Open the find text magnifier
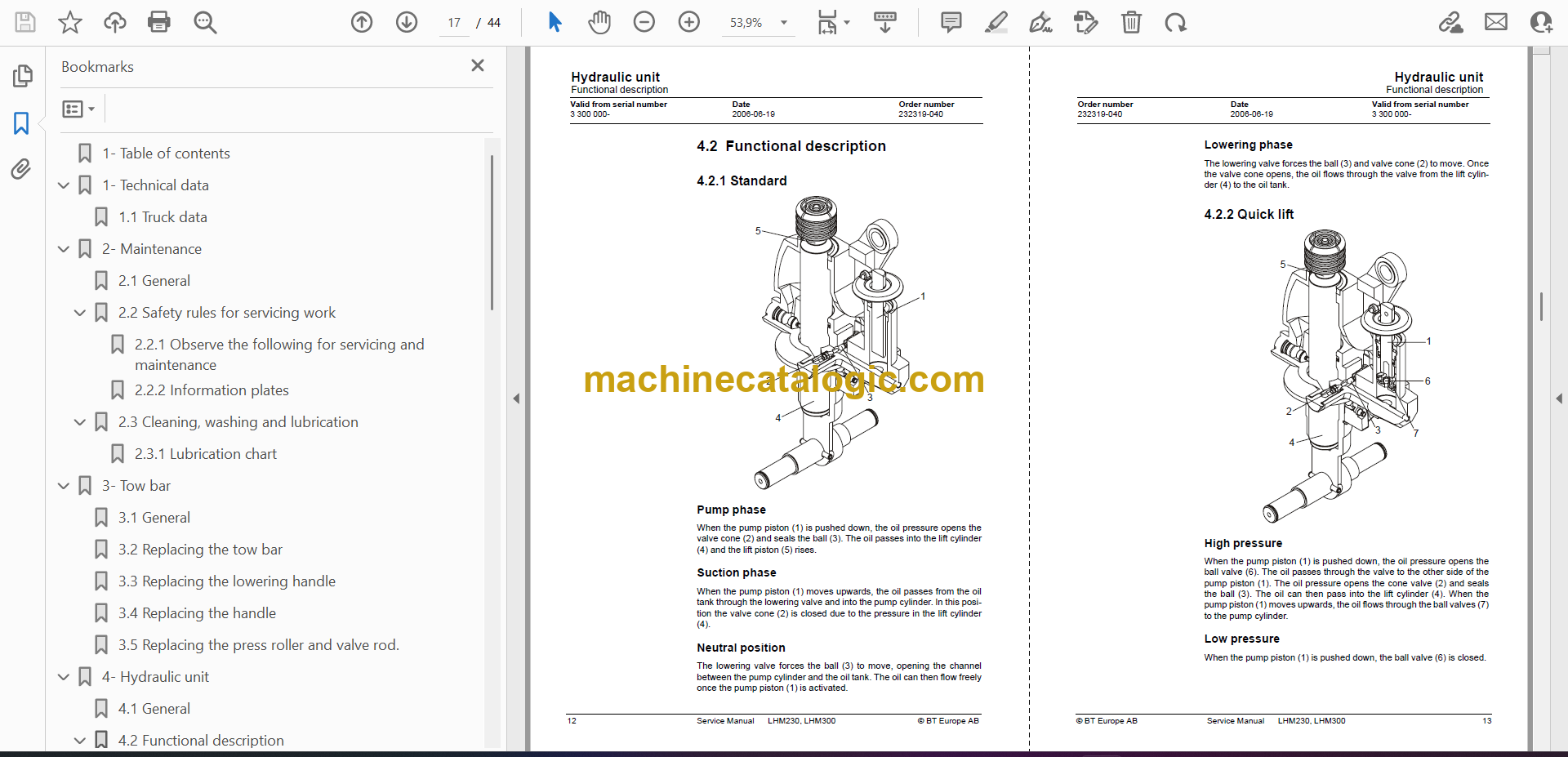Viewport: 1568px width, 757px height. point(205,22)
